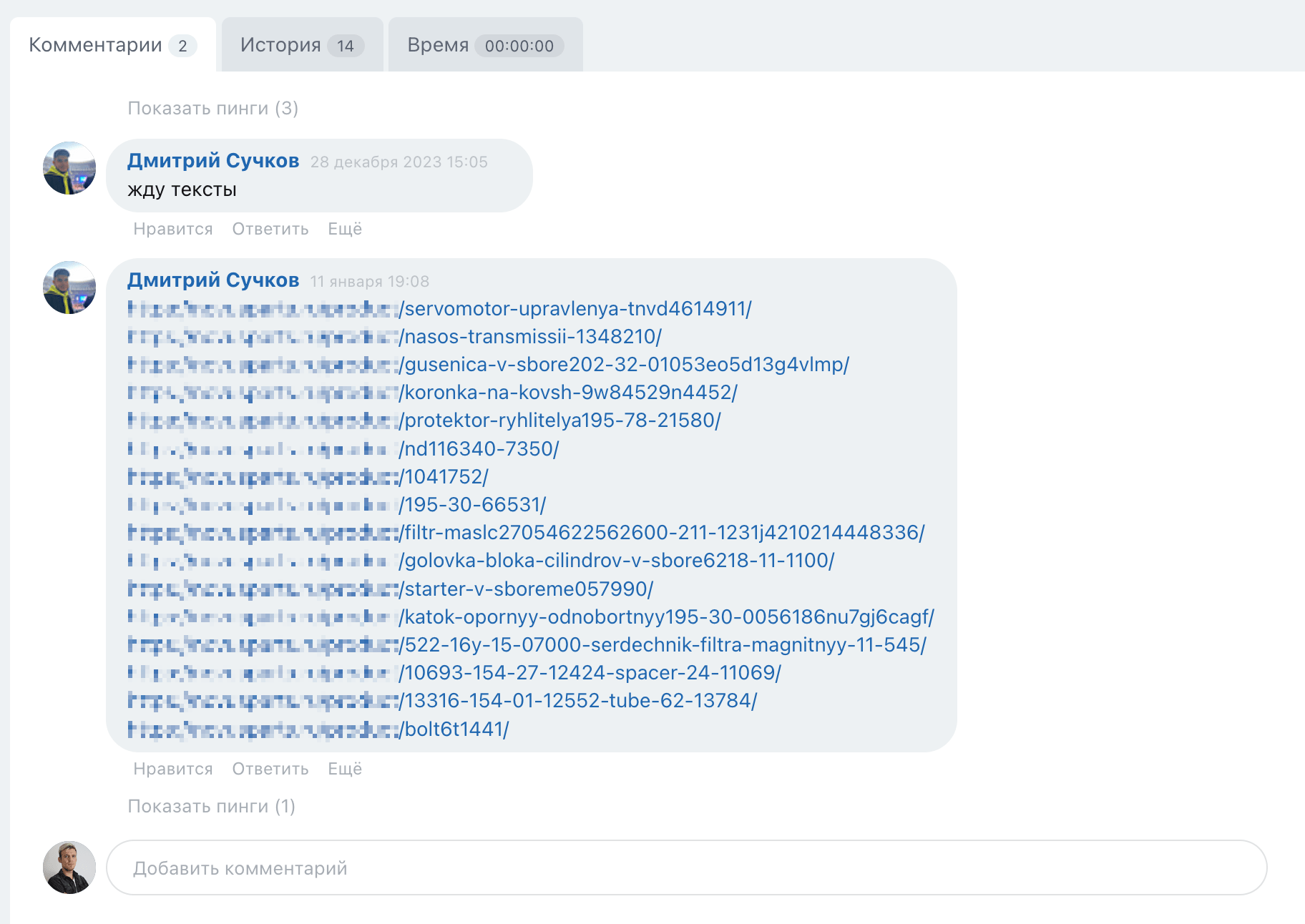Click author name on 'жду тексты' comment

[x=213, y=161]
